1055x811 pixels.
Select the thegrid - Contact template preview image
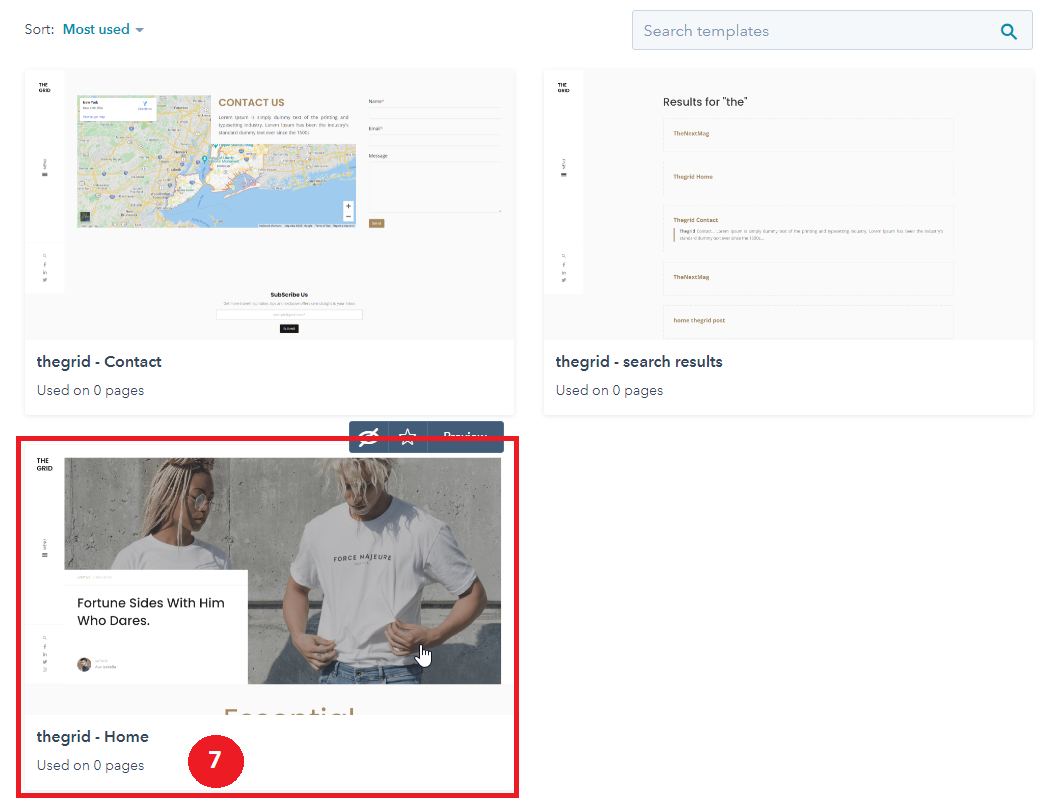tap(269, 204)
